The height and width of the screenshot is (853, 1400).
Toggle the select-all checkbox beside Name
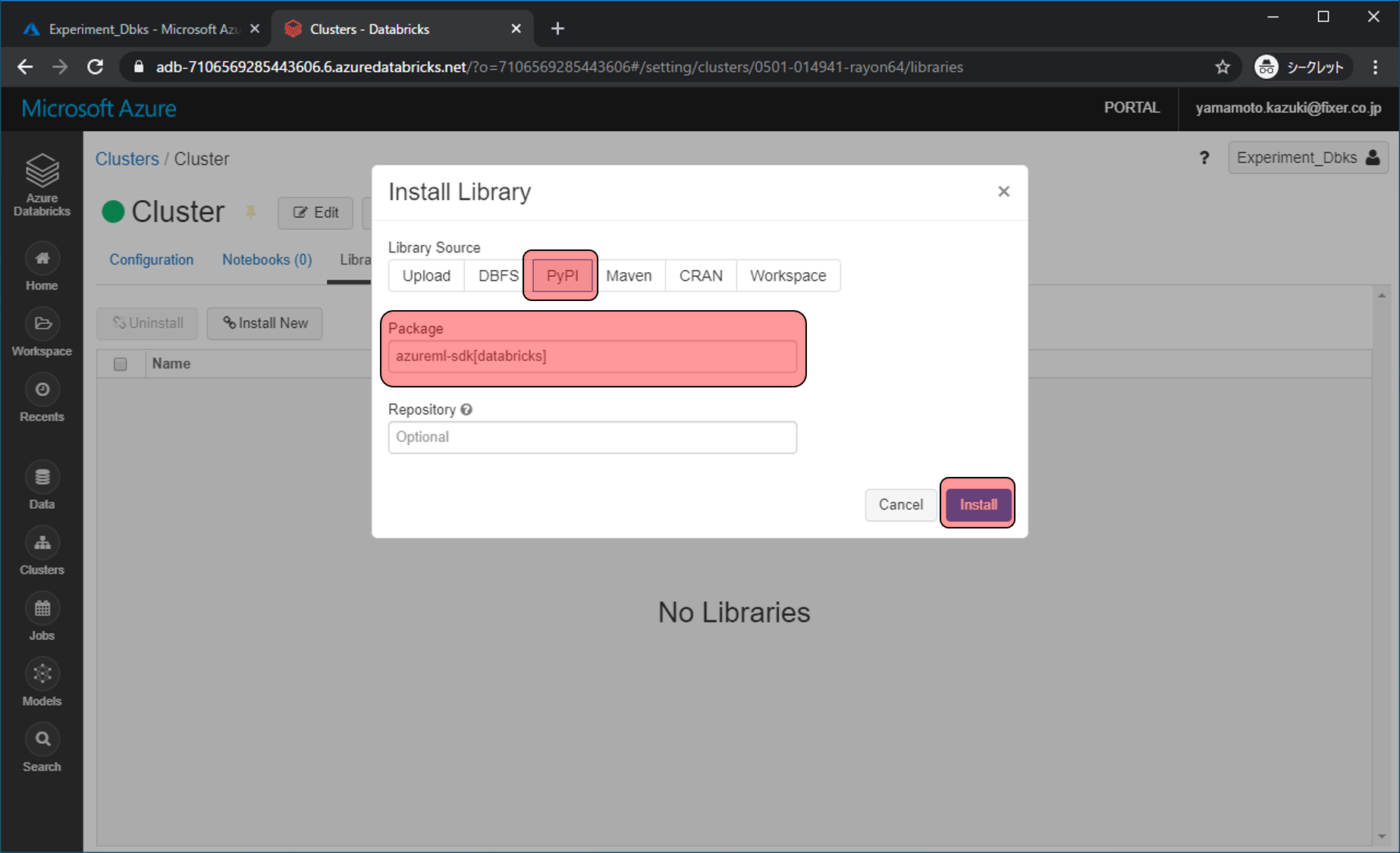(x=120, y=364)
